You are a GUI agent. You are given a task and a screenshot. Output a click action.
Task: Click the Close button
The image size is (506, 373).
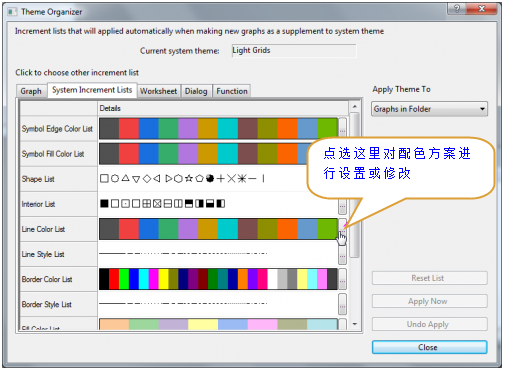pyautogui.click(x=429, y=347)
